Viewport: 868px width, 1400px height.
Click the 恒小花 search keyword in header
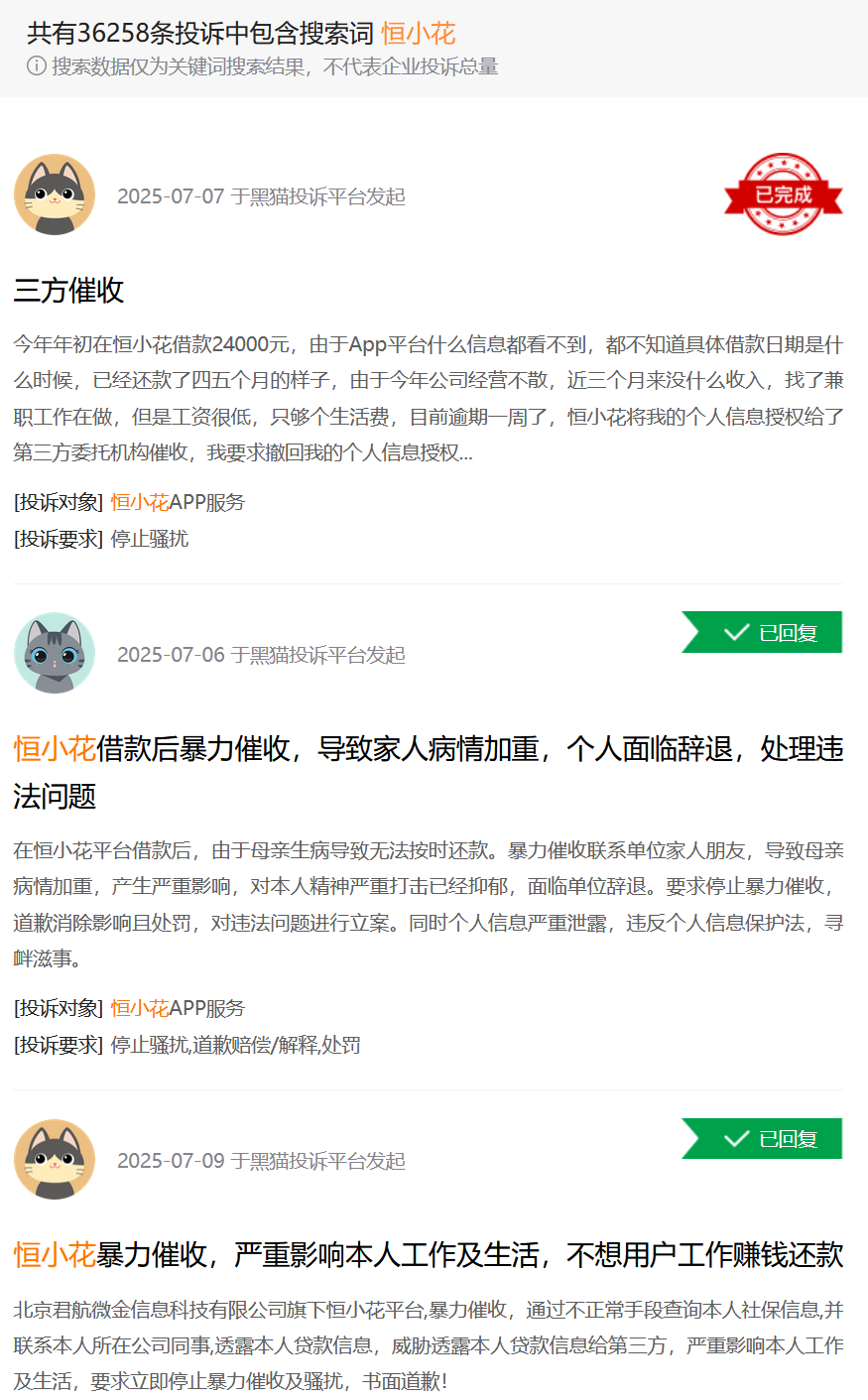click(x=418, y=34)
